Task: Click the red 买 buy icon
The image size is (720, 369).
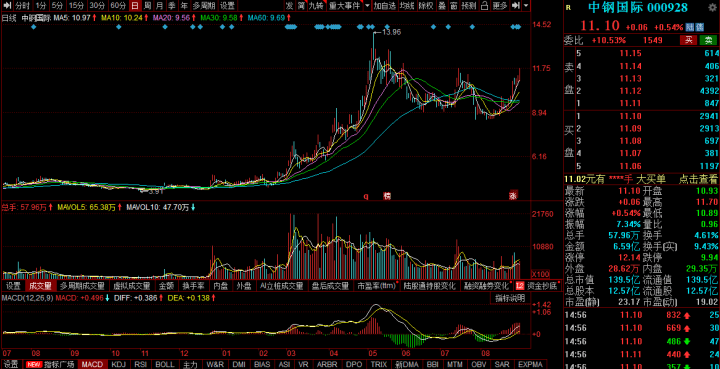Action: point(688,40)
